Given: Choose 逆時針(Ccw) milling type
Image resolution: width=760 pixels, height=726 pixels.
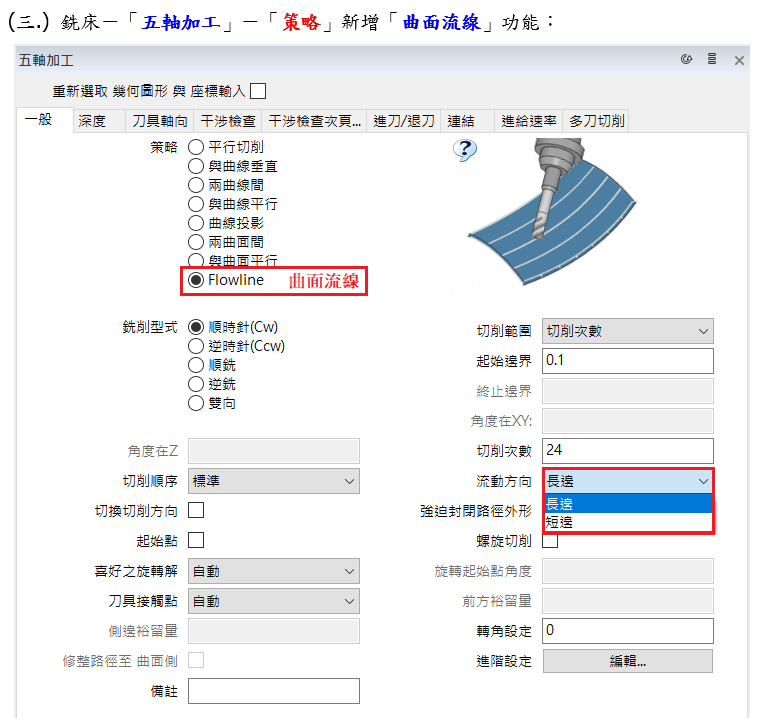Looking at the screenshot, I should click(196, 347).
